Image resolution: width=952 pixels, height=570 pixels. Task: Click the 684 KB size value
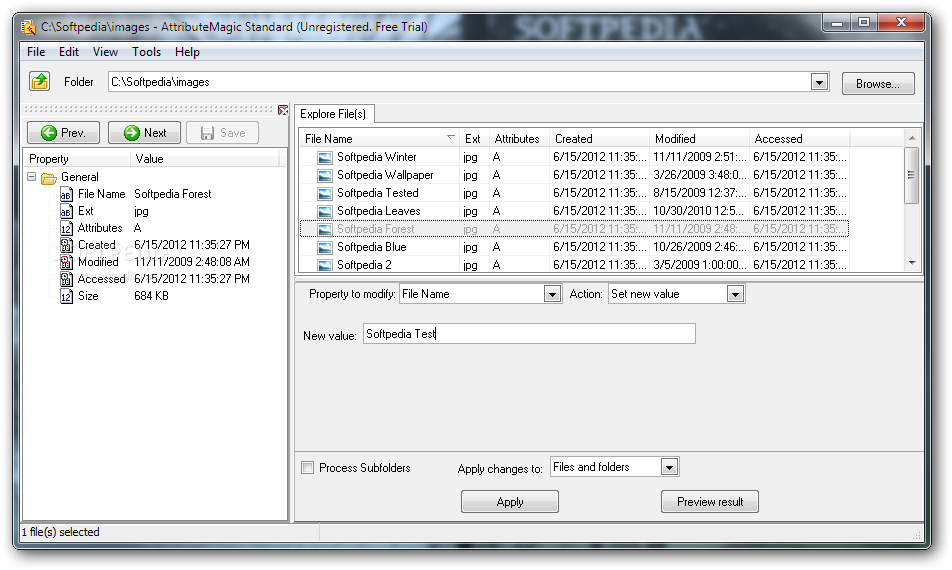[151, 296]
